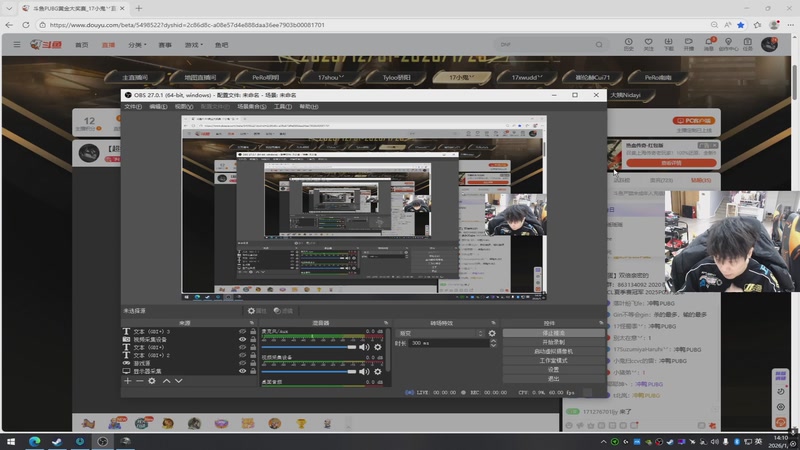This screenshot has width=800, height=450.
Task: Click the 退出 button in OBS controls
Action: (554, 379)
